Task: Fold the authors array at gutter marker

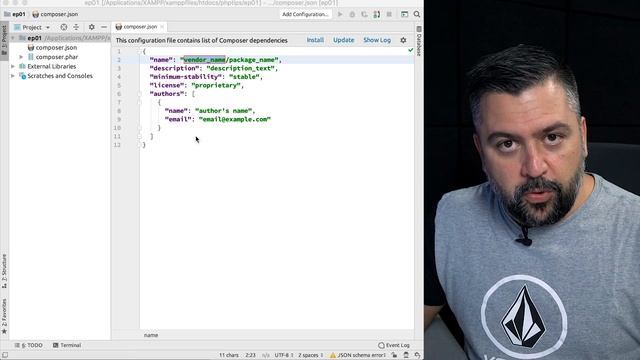Action: 139,94
